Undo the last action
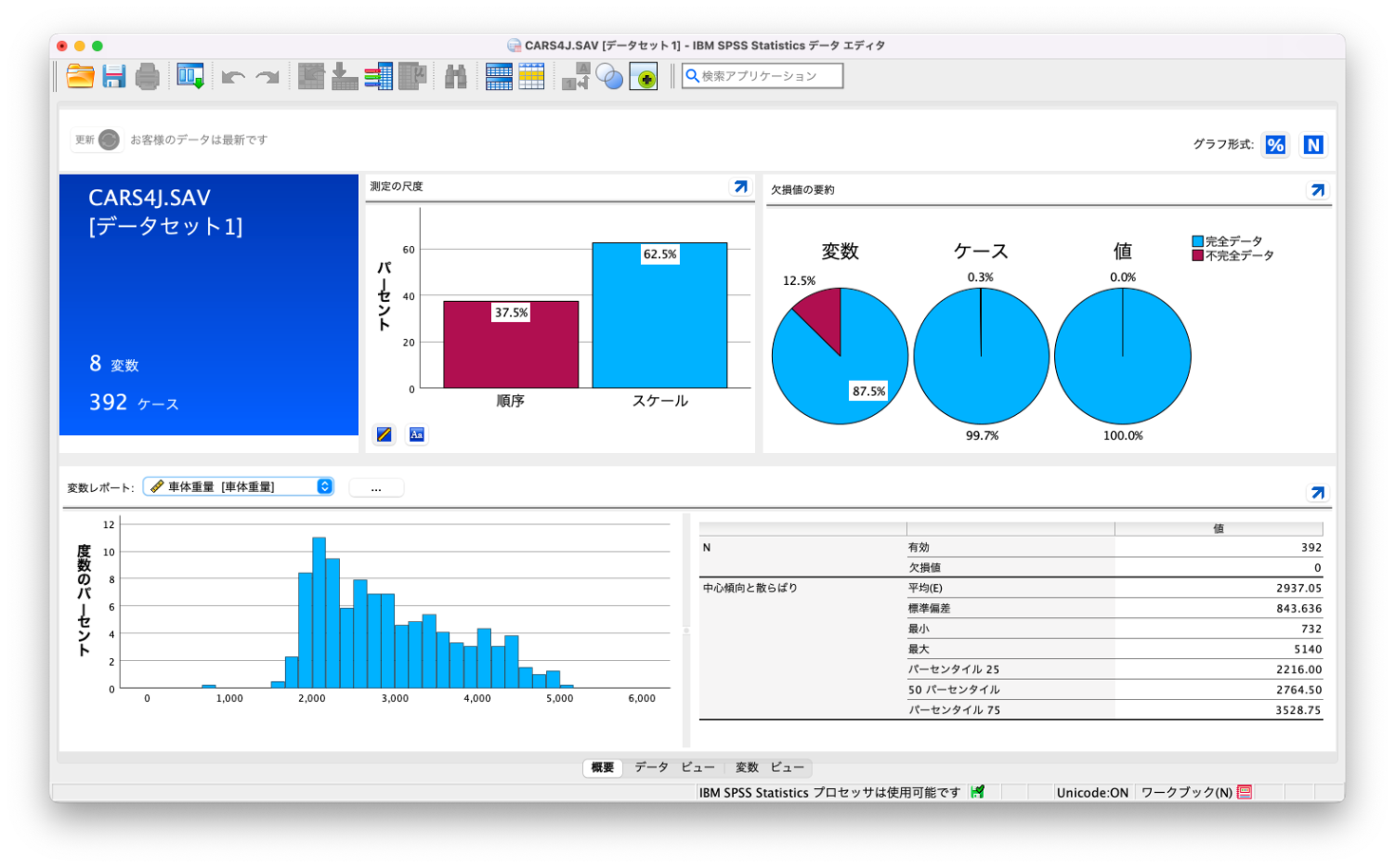This screenshot has width=1395, height=868. coord(234,77)
